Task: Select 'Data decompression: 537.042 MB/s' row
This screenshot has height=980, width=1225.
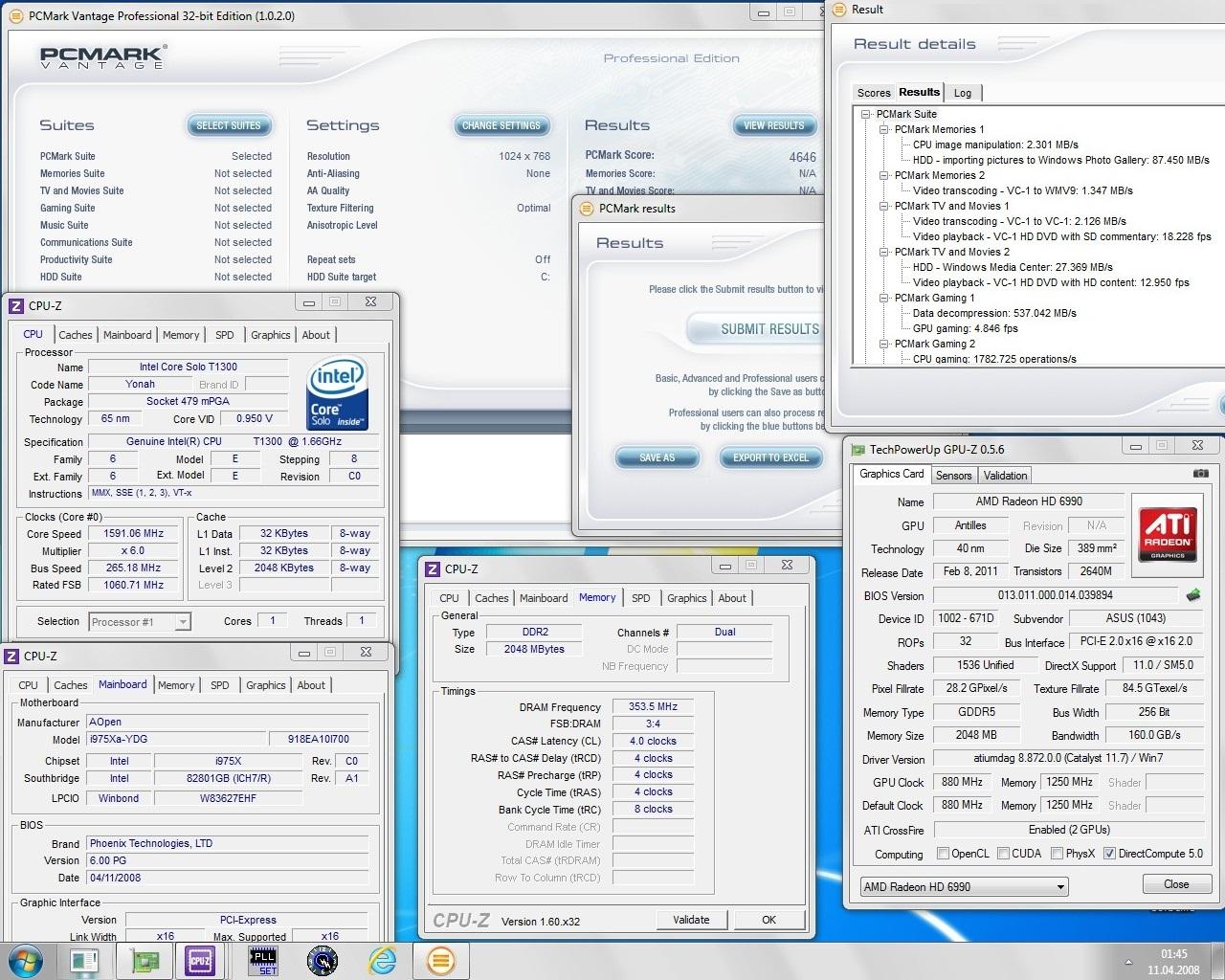Action: (x=994, y=313)
